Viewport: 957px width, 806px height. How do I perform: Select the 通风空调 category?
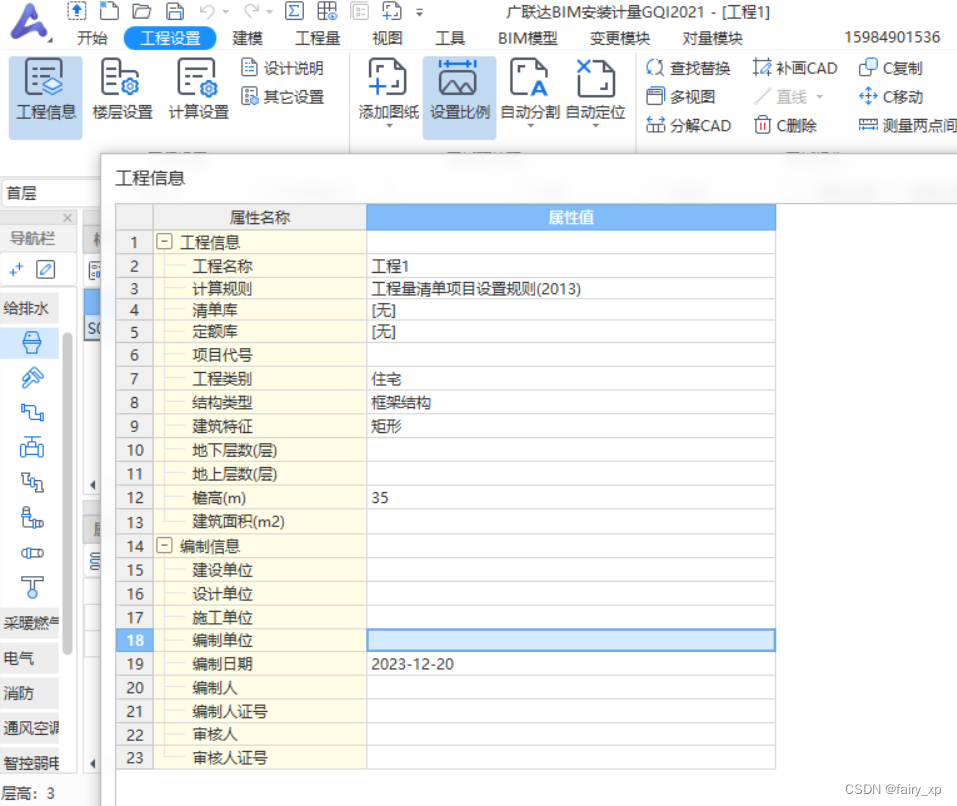click(x=29, y=728)
